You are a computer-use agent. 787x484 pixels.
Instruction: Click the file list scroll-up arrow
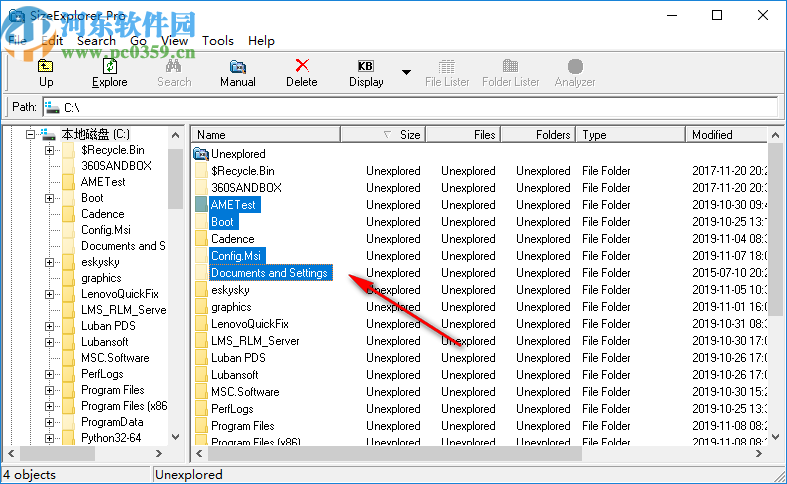tap(775, 135)
